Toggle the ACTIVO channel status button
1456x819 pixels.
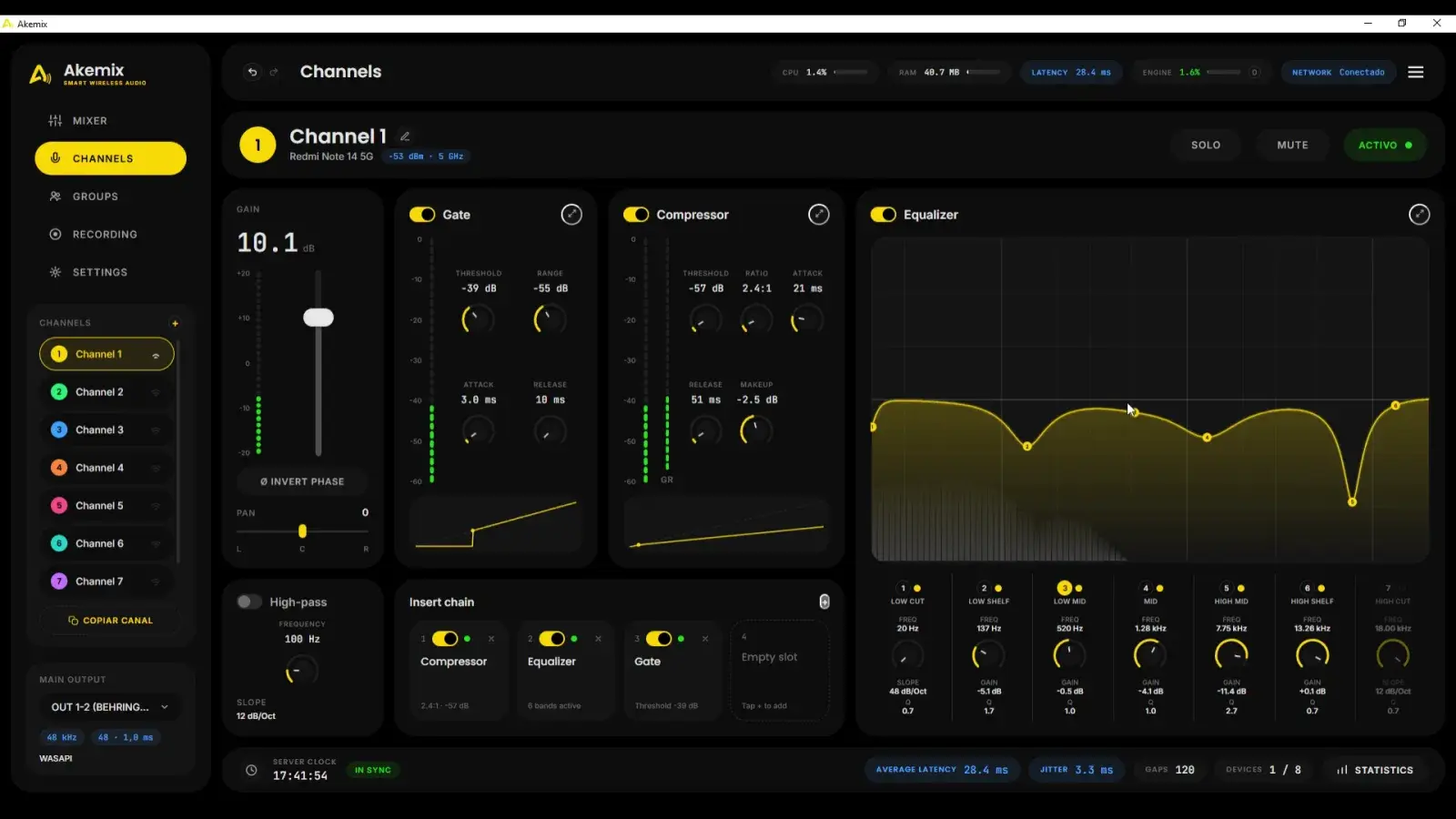click(1385, 145)
